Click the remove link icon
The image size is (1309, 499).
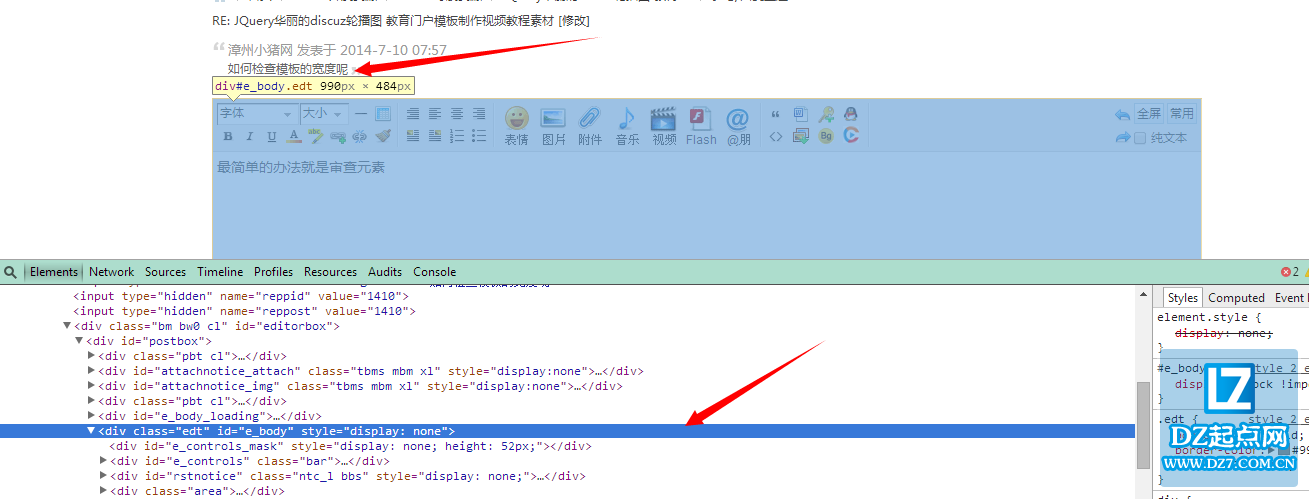click(359, 136)
